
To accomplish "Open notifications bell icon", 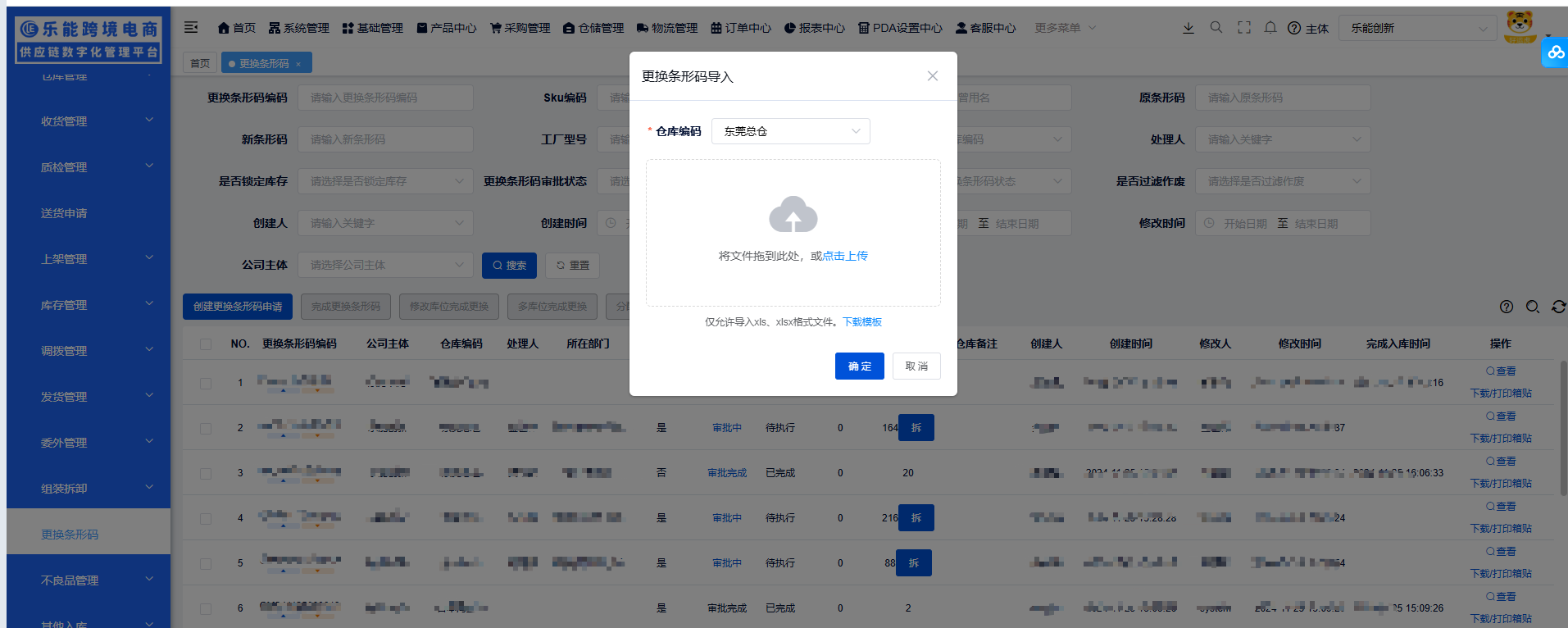I will [1270, 27].
